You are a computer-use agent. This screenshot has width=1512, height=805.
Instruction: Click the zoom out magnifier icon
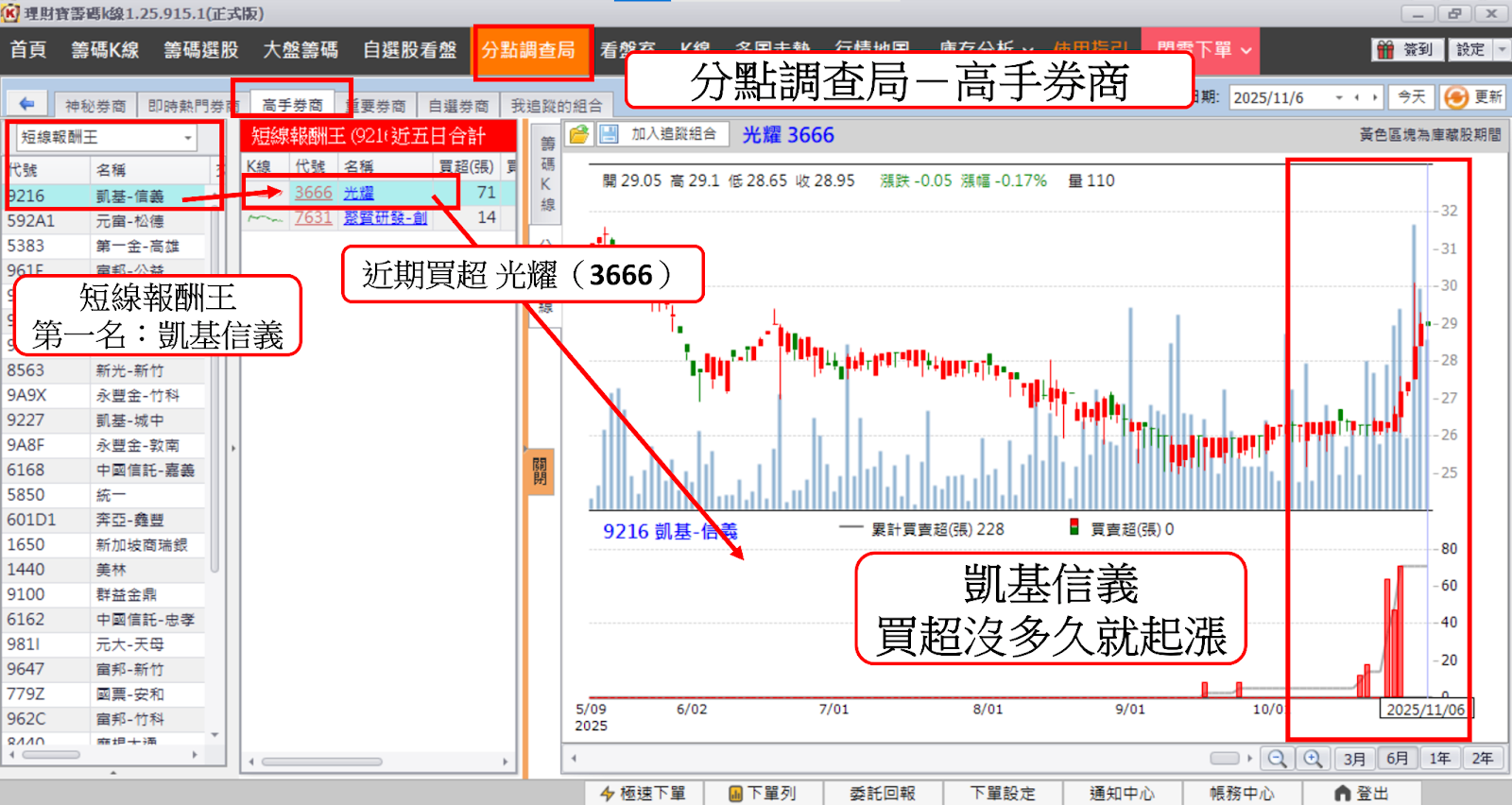click(1277, 758)
